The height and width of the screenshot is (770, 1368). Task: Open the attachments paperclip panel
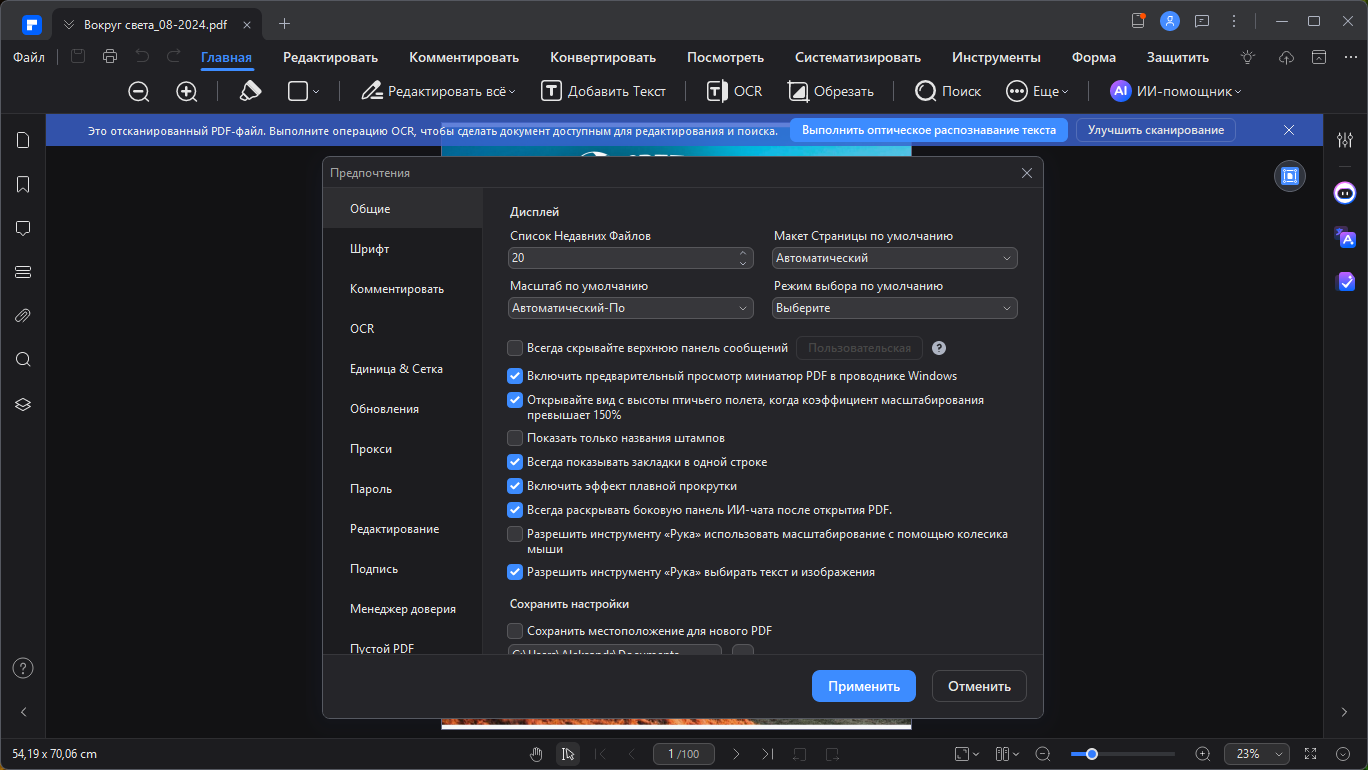click(23, 316)
